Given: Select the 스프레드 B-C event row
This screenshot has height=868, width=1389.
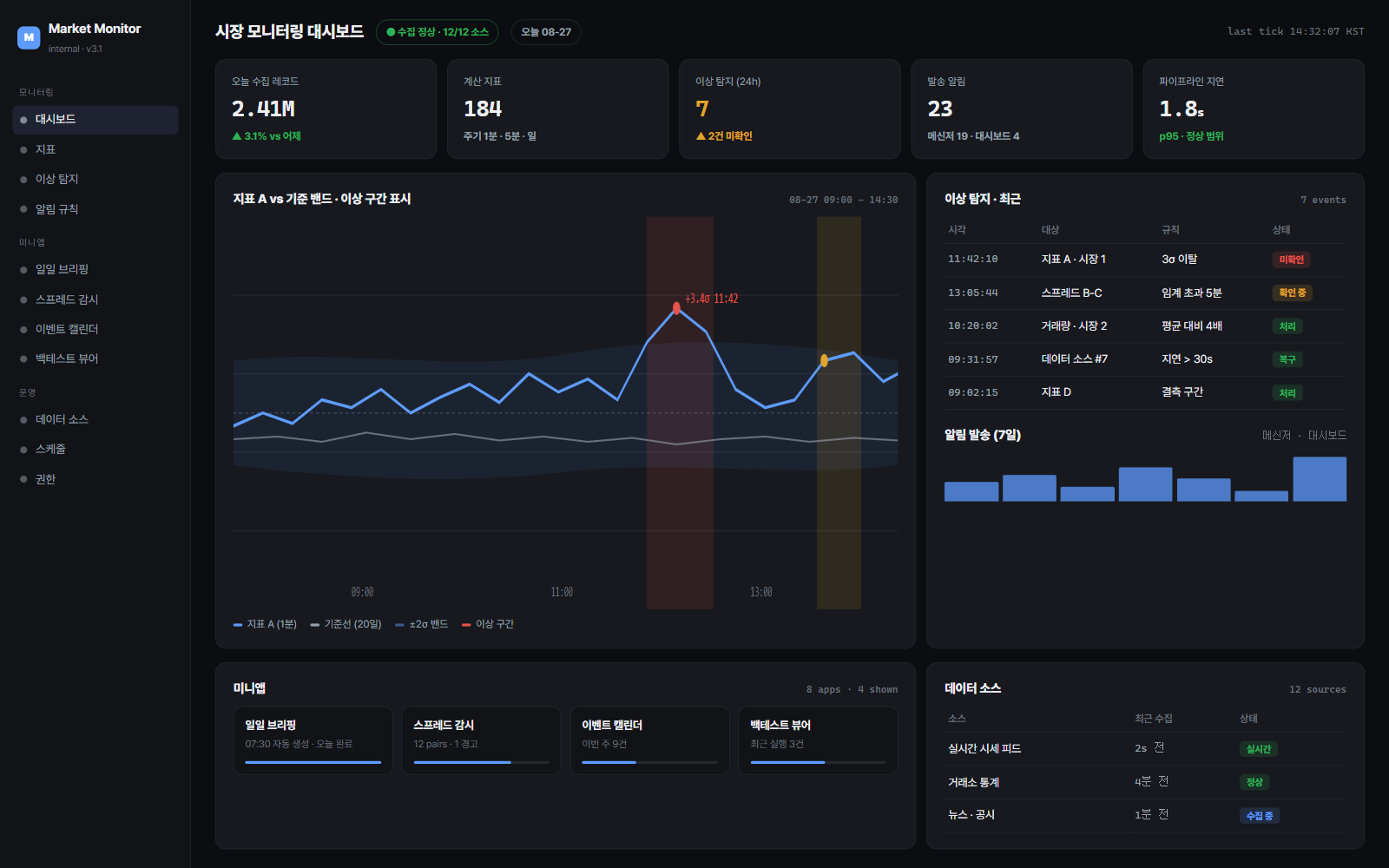Looking at the screenshot, I should coord(1146,293).
